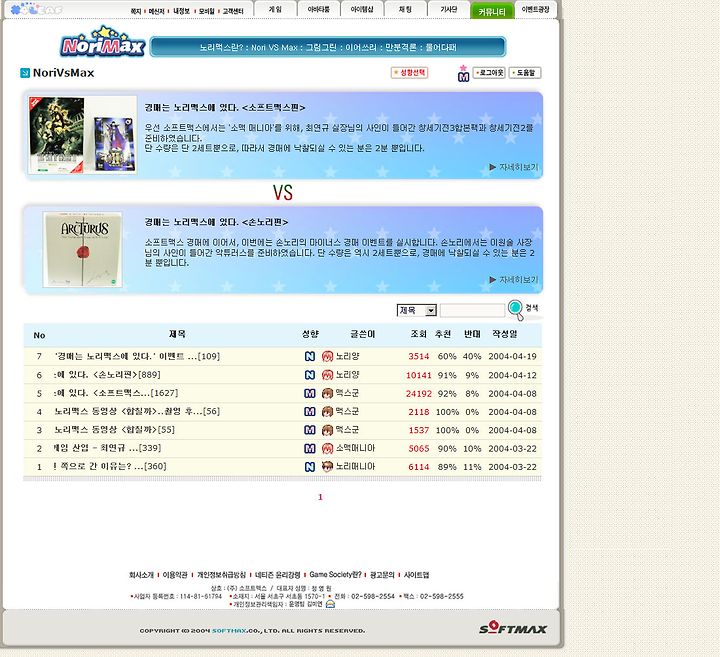Open post 5 ending <소프트맥스...[1627]
This screenshot has height=657, width=720.
point(116,393)
